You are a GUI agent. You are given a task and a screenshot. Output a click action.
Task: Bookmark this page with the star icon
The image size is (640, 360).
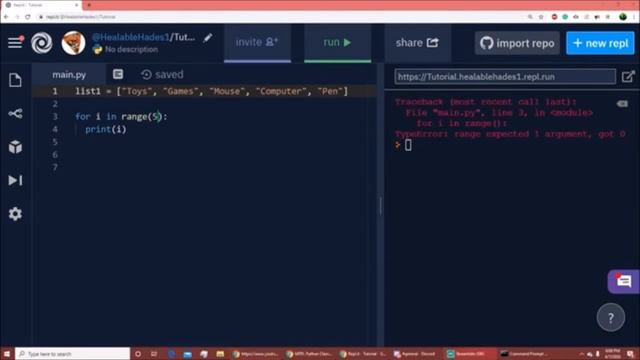click(541, 17)
